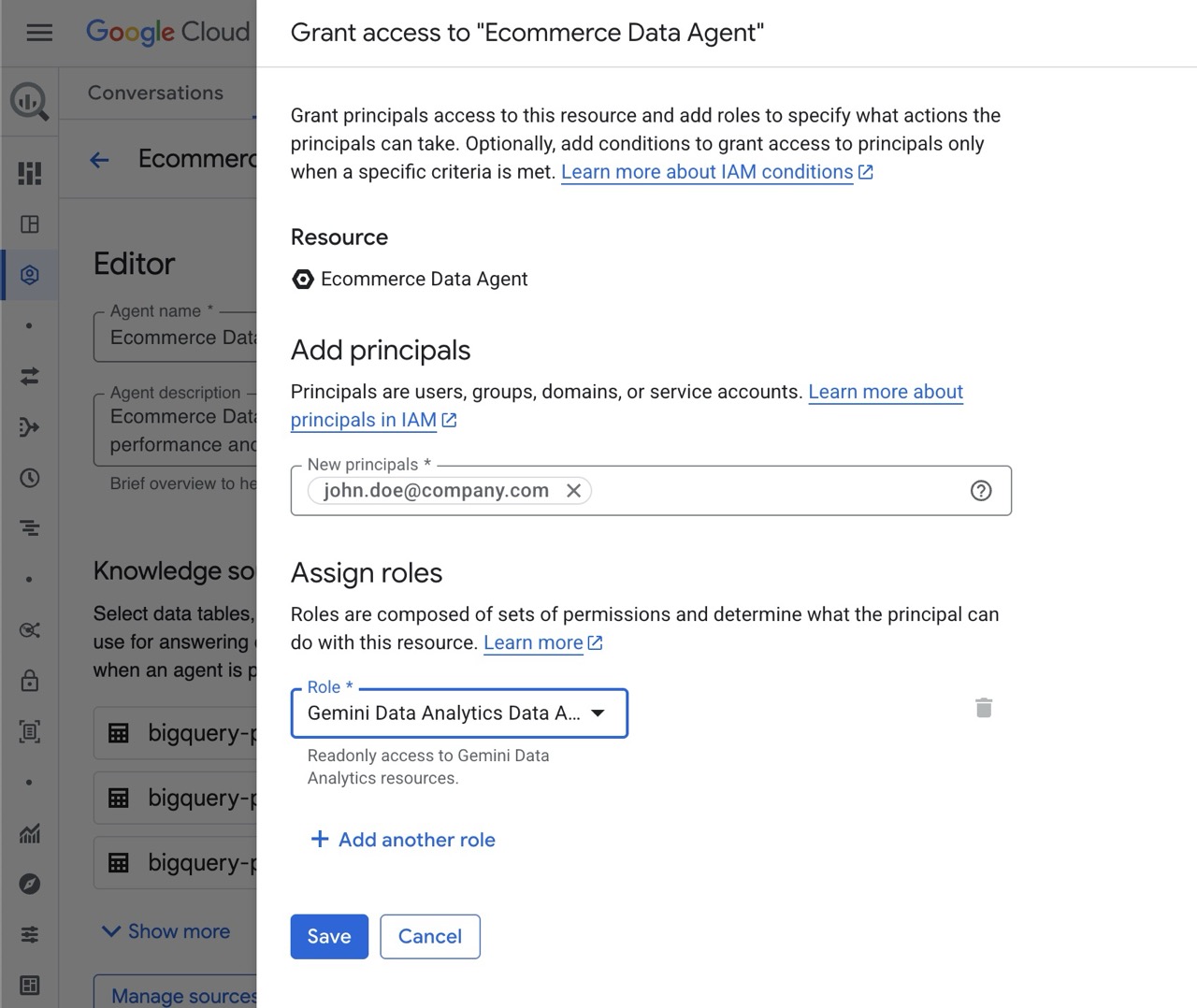Delete the assigned role with trash icon
The width and height of the screenshot is (1197, 1008).
click(984, 708)
